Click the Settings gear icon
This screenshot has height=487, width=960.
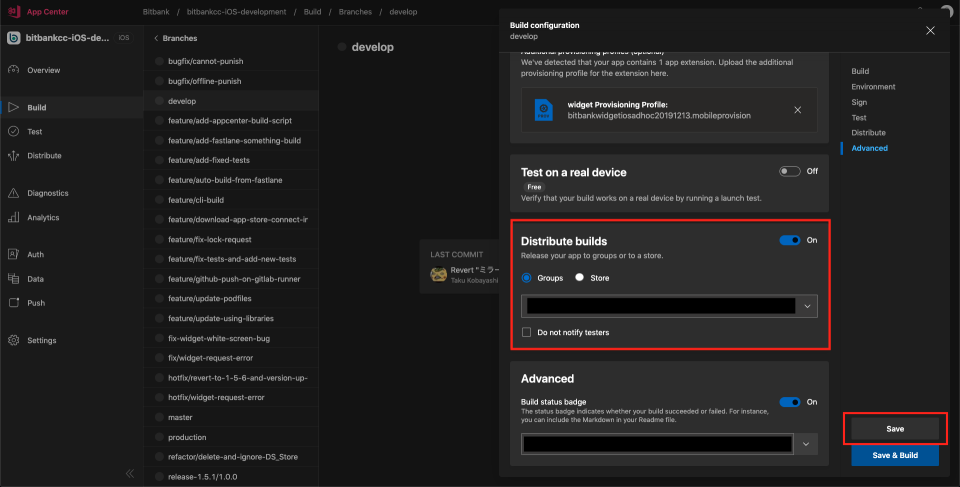coord(13,340)
